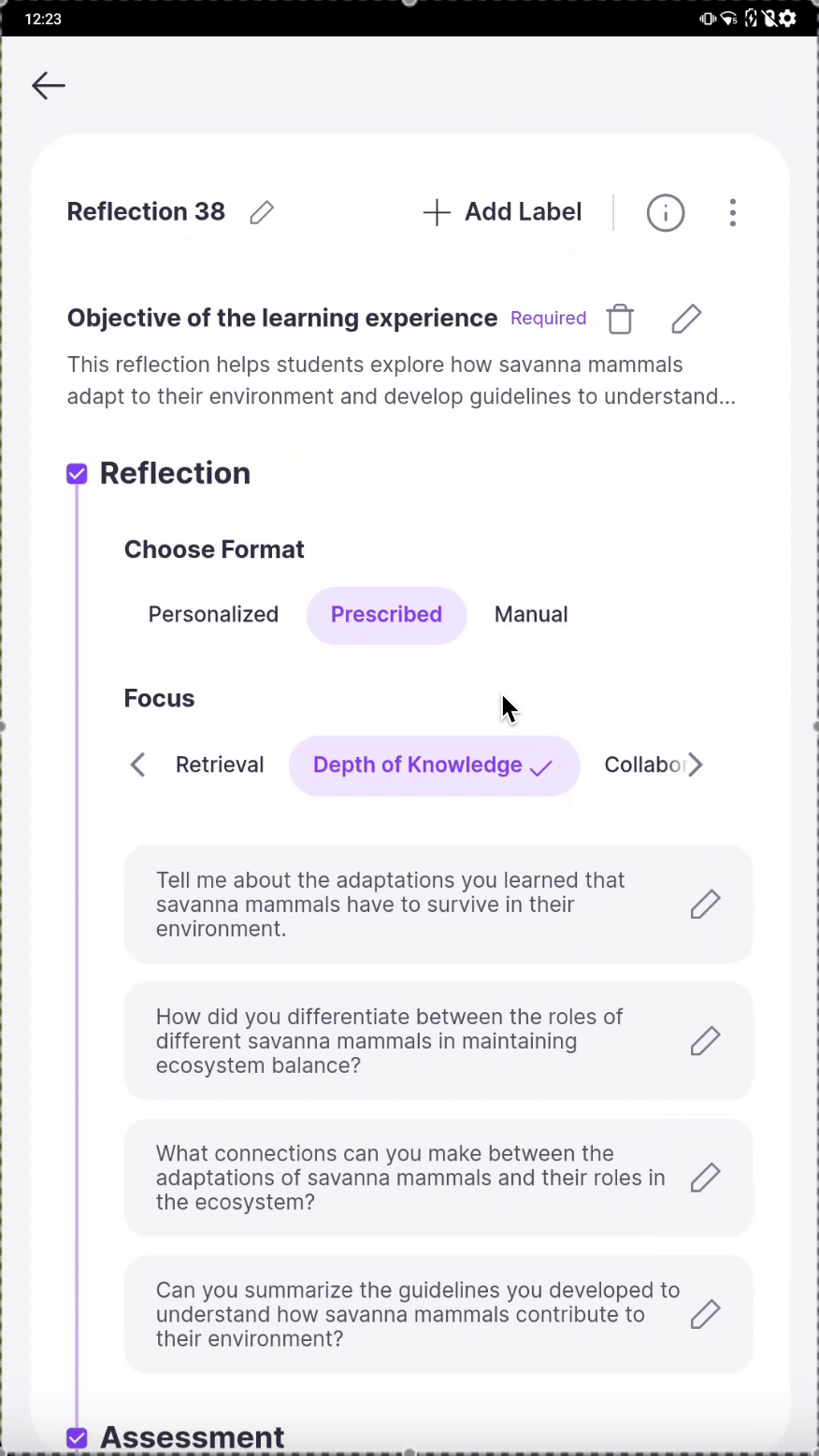The image size is (819, 1456).
Task: Edit the objective of the learning experience
Action: coord(686,319)
